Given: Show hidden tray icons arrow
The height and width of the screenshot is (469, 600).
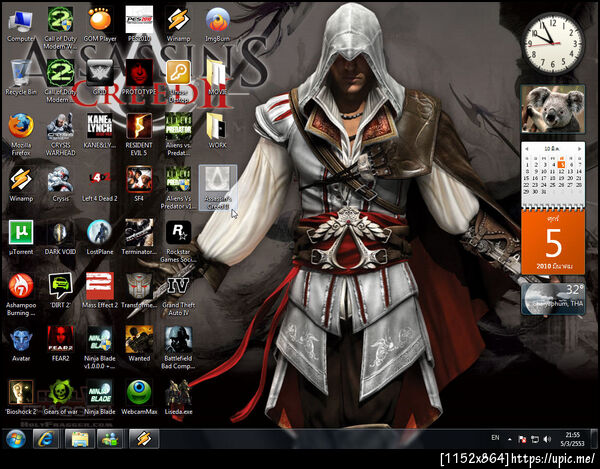Looking at the screenshot, I should (x=510, y=440).
